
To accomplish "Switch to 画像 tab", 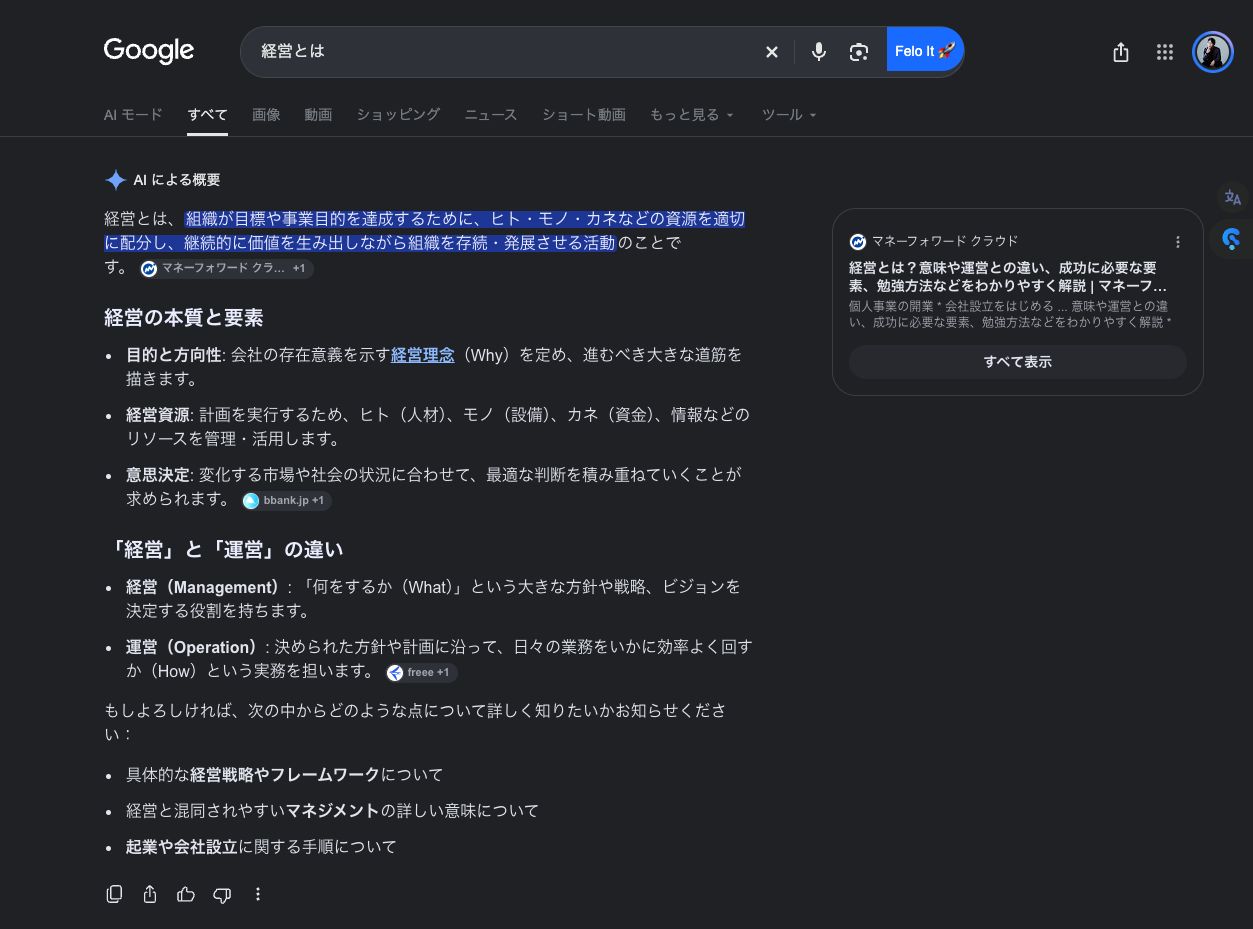I will click(x=266, y=115).
